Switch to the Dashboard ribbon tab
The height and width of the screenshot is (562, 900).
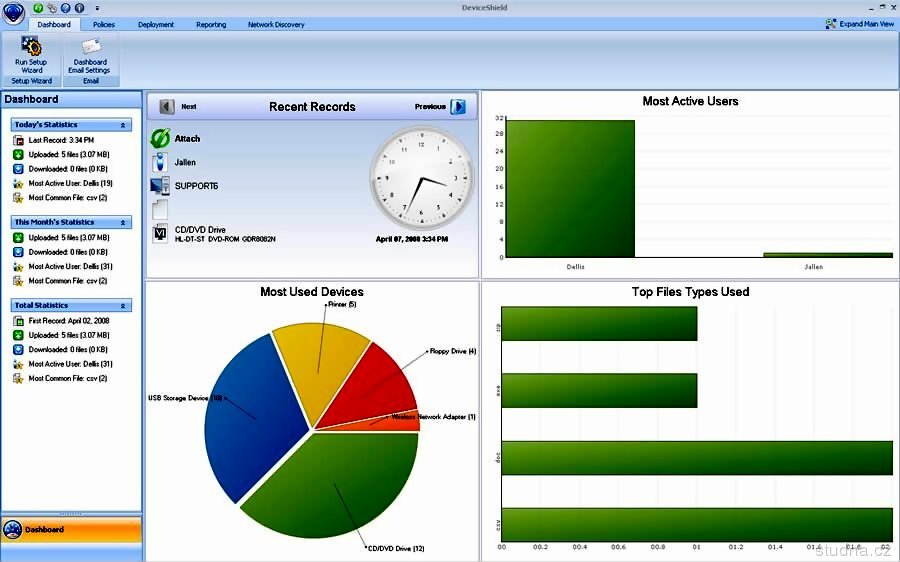click(54, 25)
